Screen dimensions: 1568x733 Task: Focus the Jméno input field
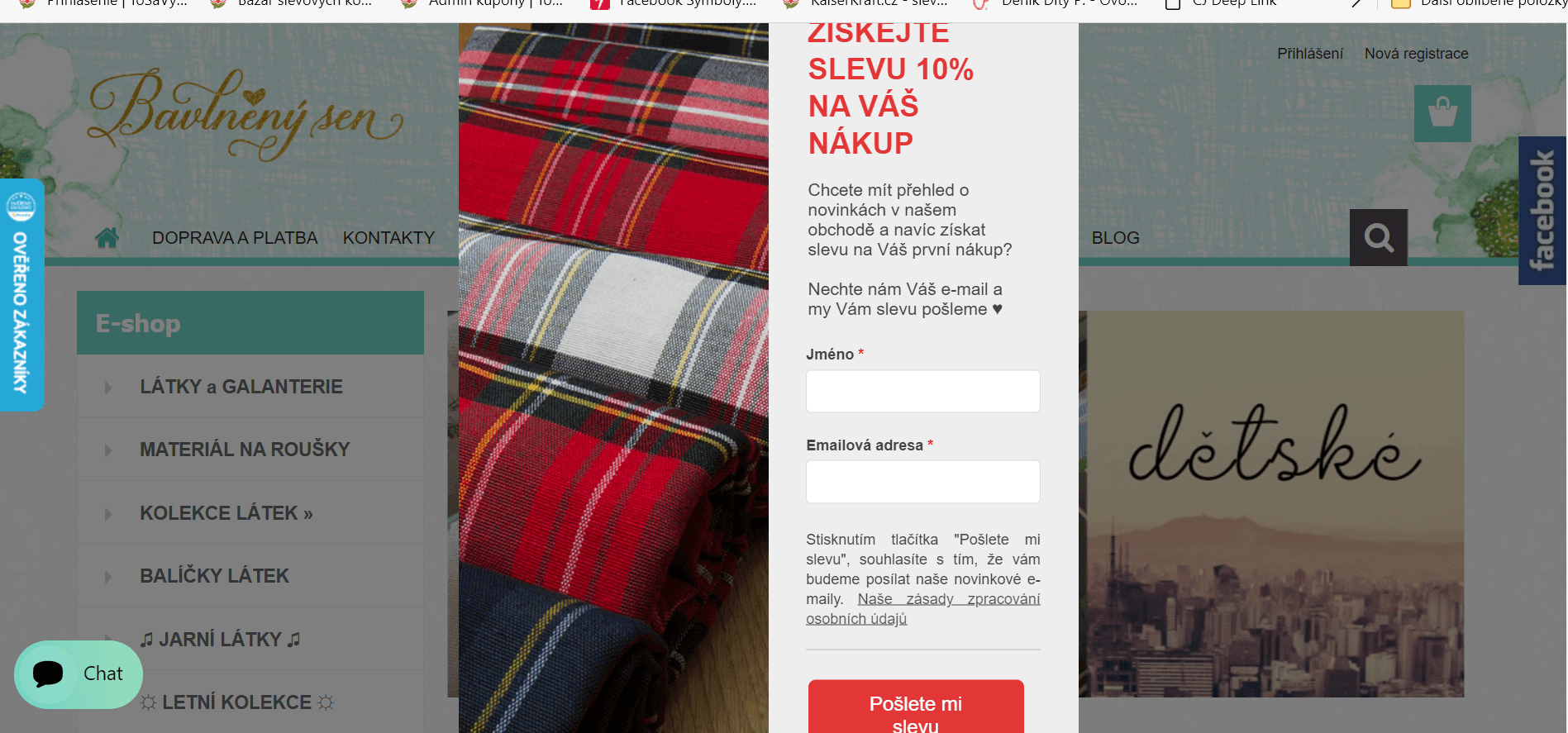[x=923, y=391]
